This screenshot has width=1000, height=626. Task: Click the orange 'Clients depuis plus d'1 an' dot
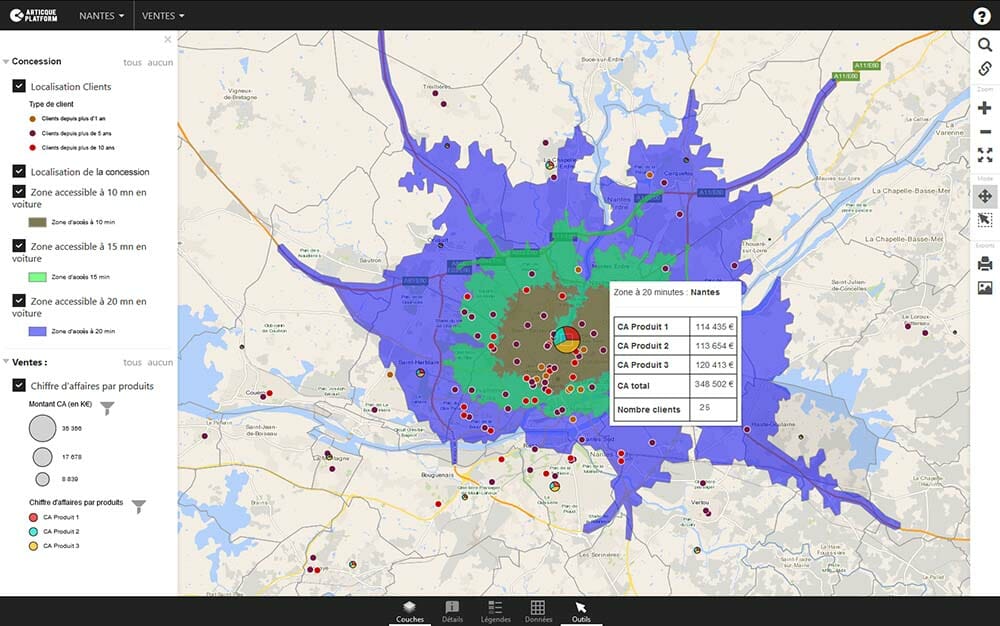pos(33,119)
